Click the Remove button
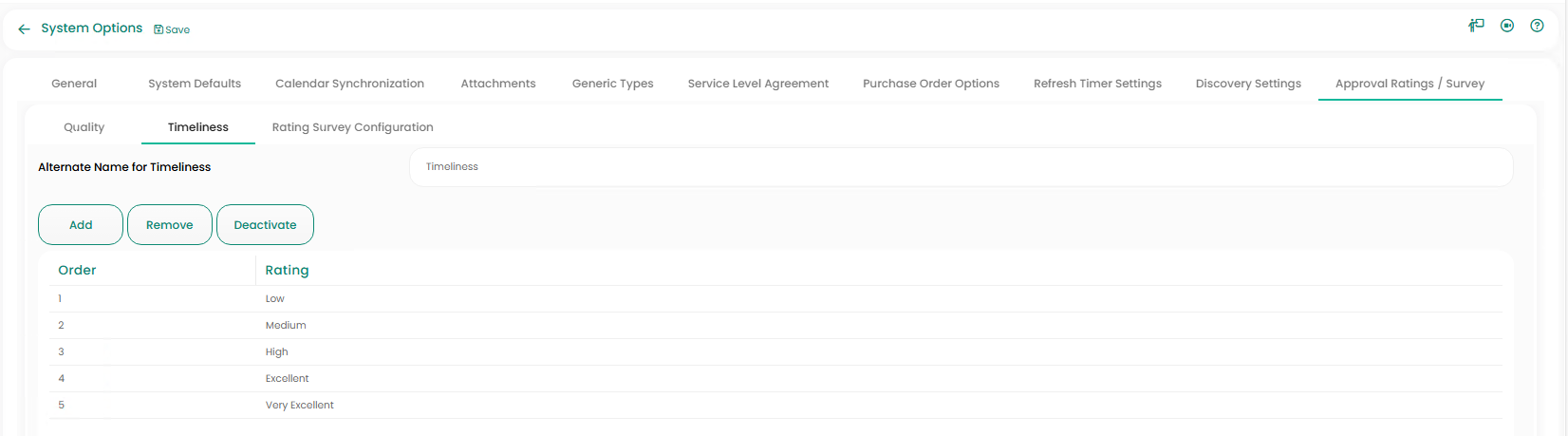 pos(170,225)
